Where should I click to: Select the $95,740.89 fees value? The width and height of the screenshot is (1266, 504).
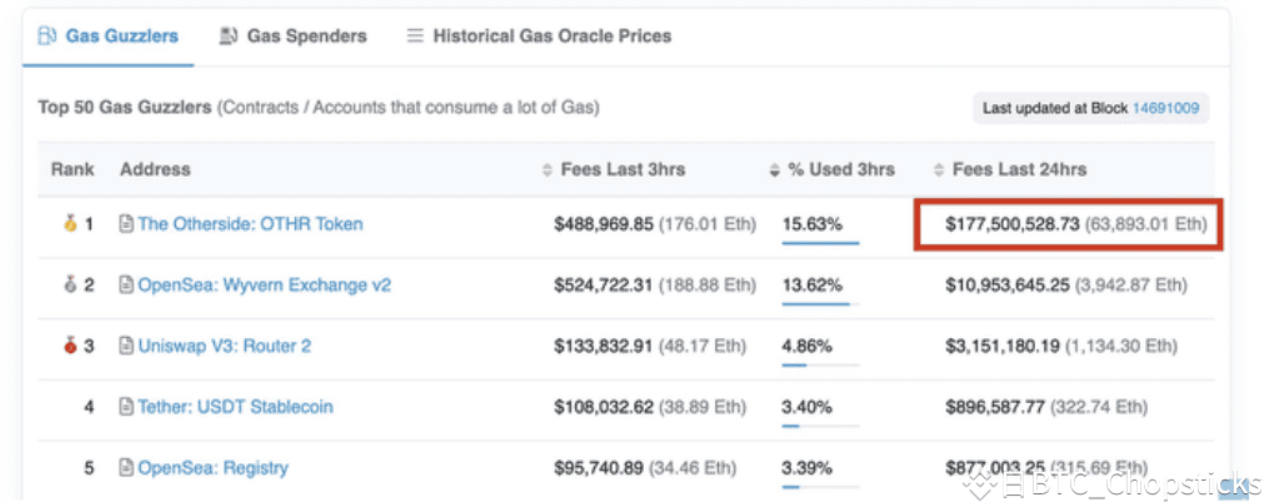[599, 468]
